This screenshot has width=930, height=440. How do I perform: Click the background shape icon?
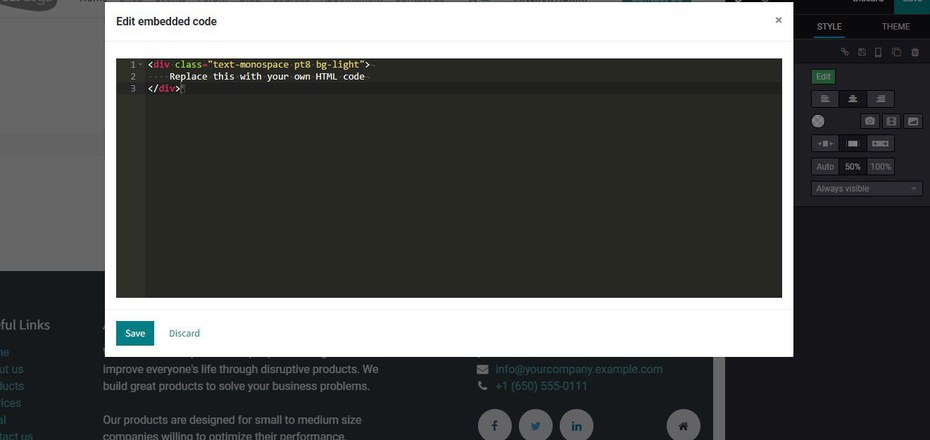coord(913,121)
